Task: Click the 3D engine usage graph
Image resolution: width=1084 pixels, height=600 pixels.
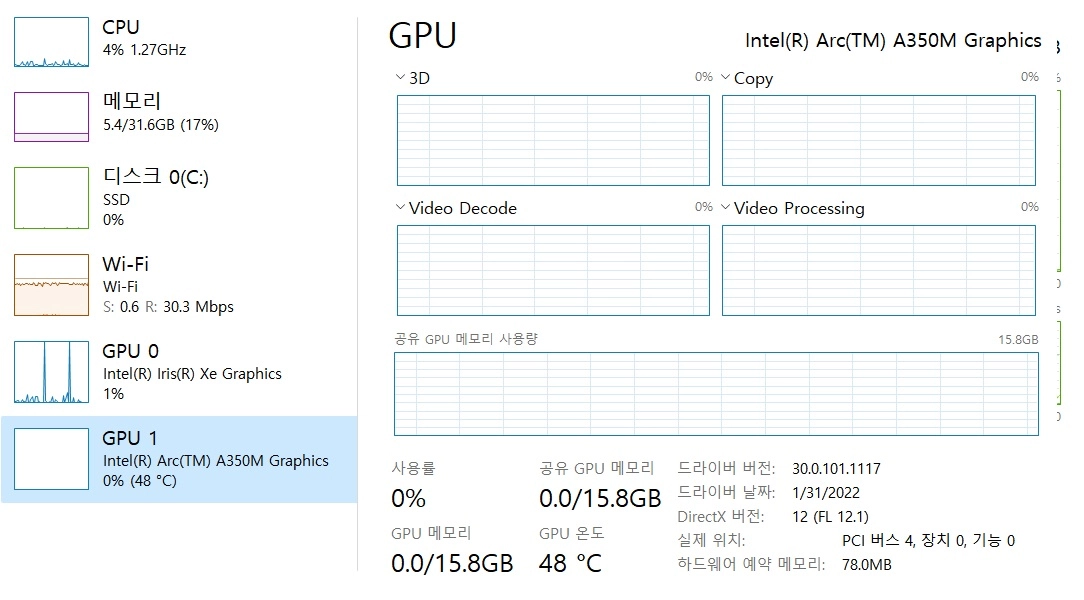Action: (x=553, y=140)
